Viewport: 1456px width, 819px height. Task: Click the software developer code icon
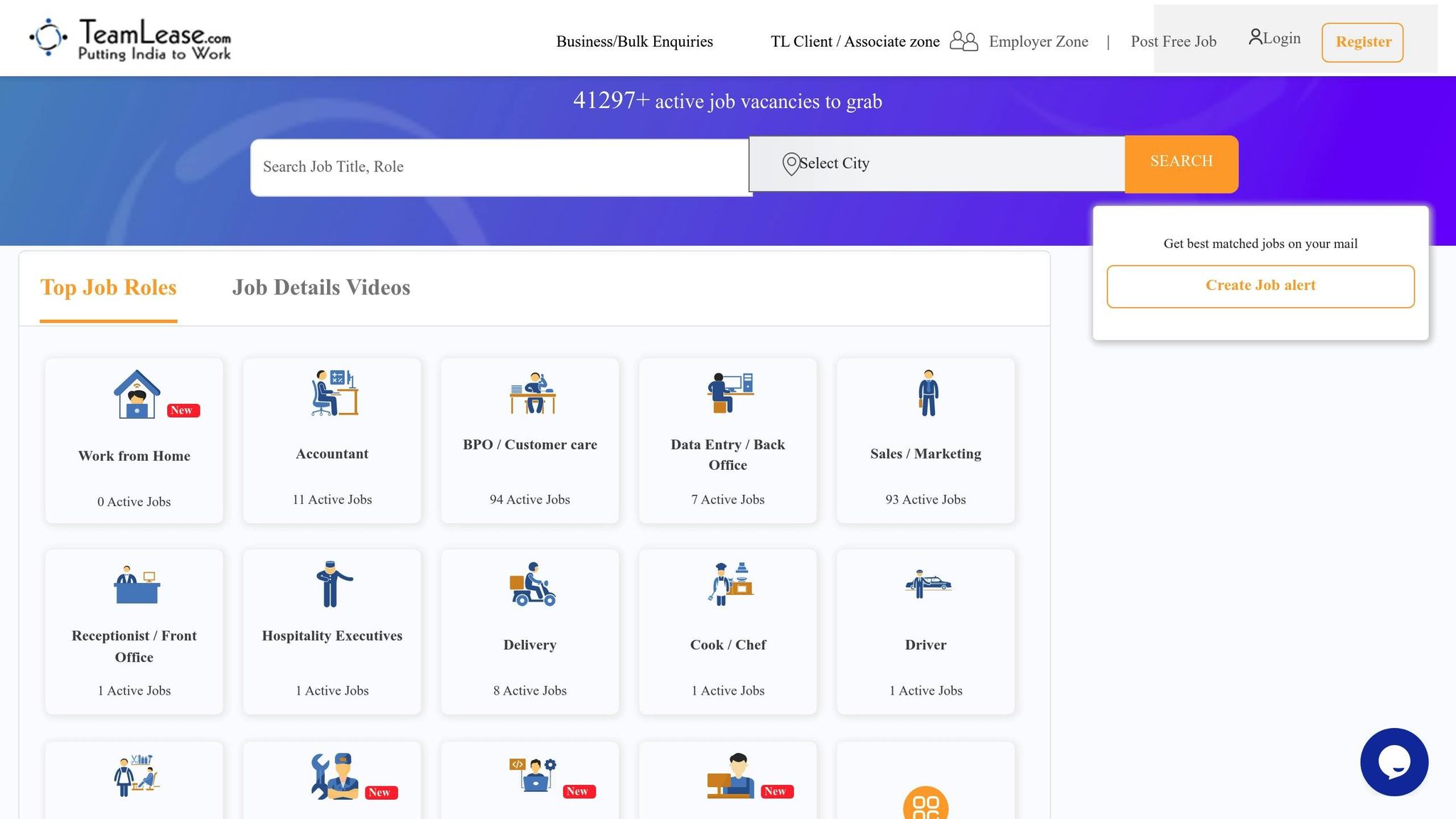pyautogui.click(x=532, y=775)
